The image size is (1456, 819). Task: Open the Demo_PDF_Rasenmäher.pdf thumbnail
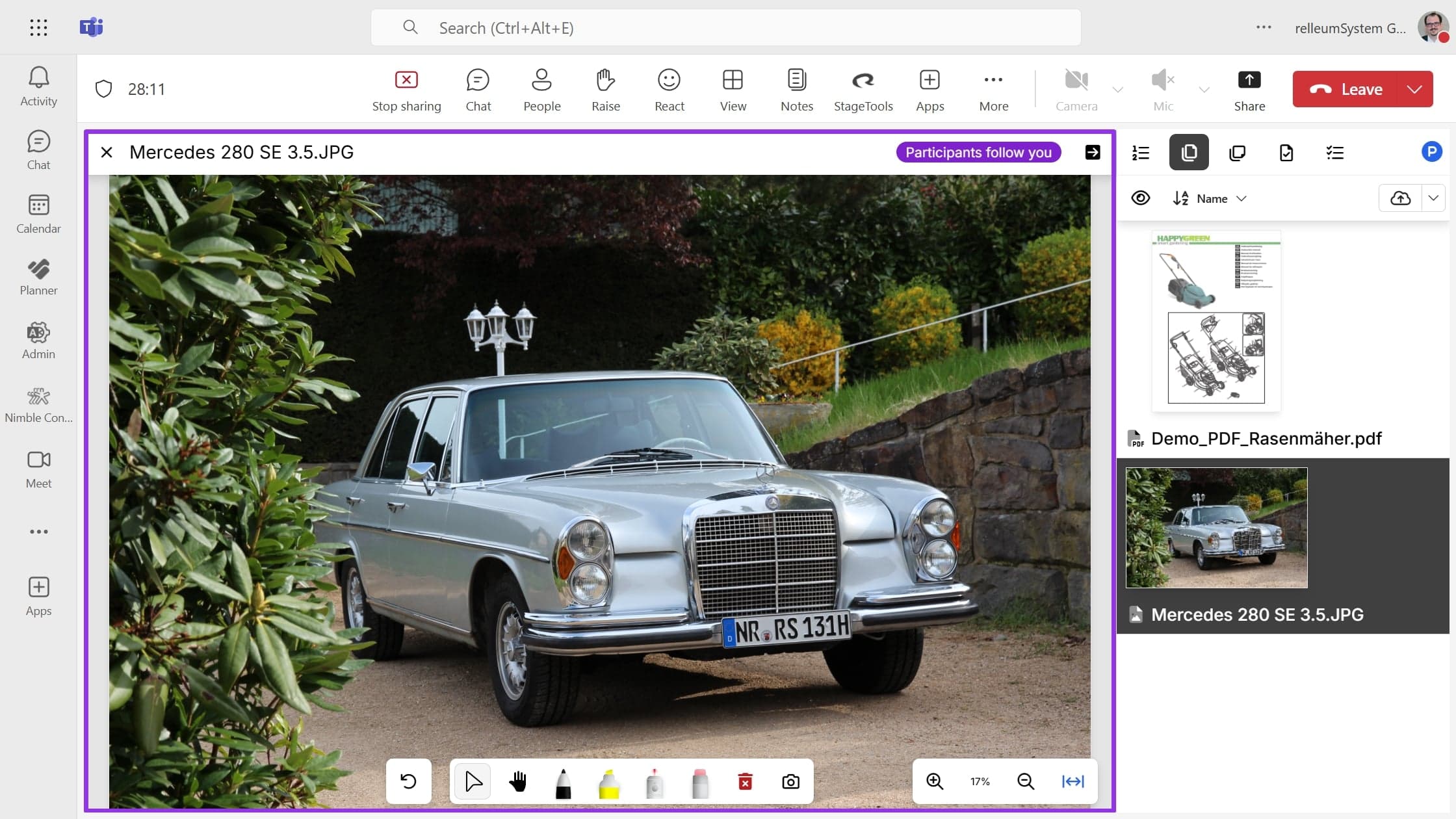pyautogui.click(x=1216, y=320)
